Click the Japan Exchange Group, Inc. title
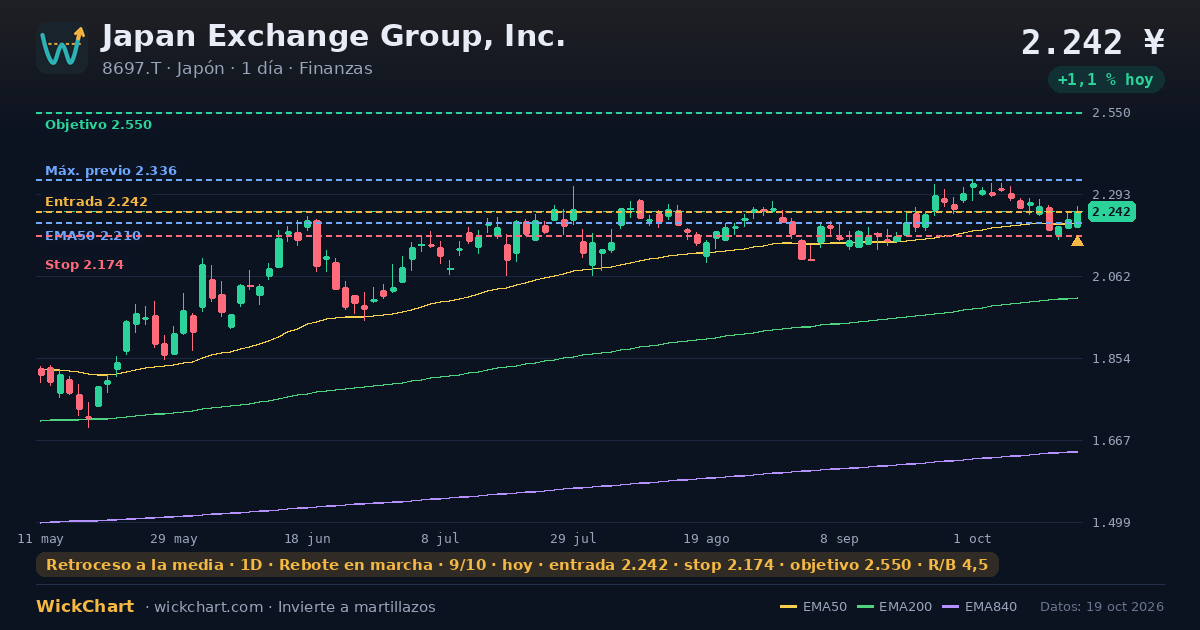The height and width of the screenshot is (630, 1200). (334, 37)
